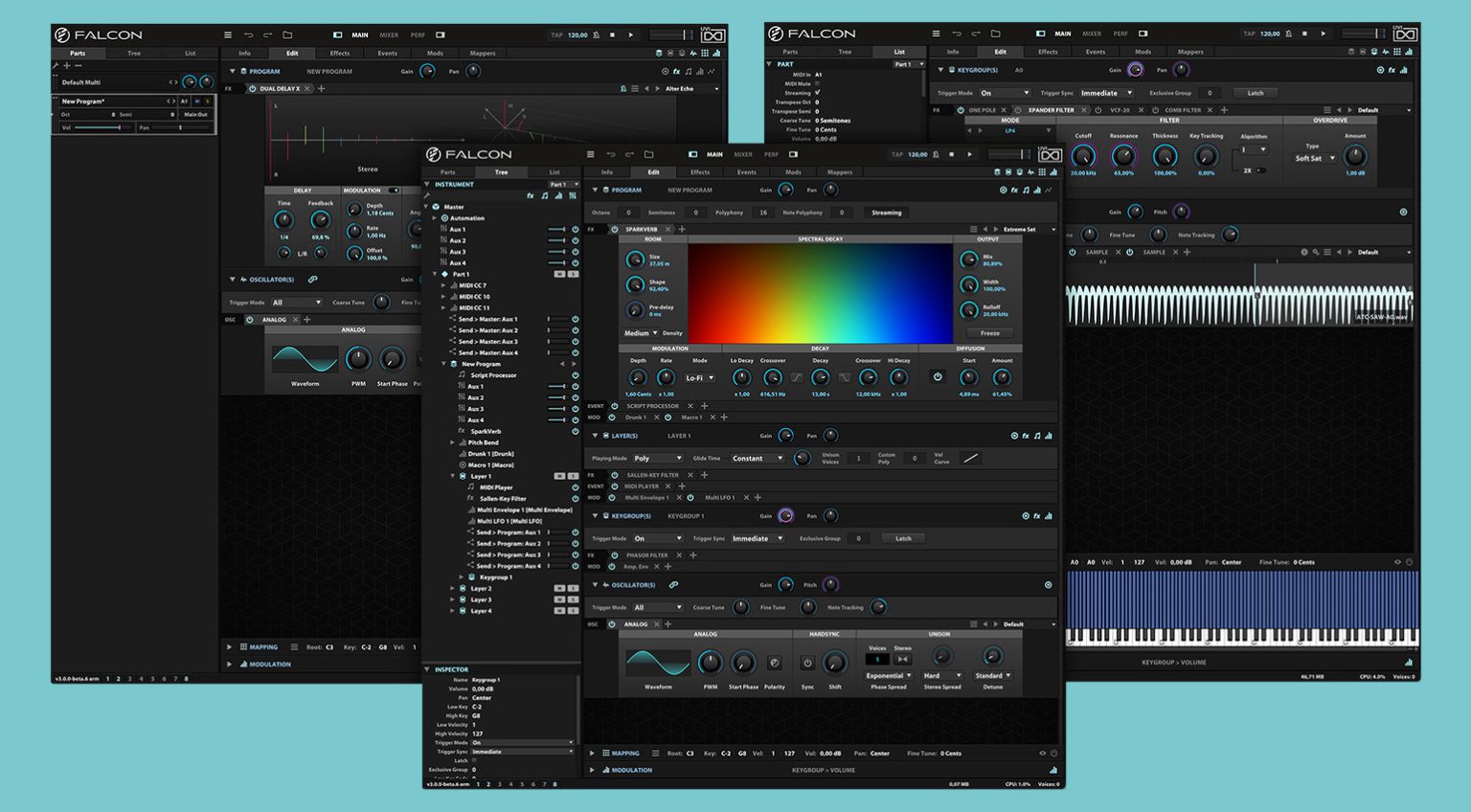This screenshot has height=812, width=1471.
Task: Select the Dual Delay X effect tab
Action: [279, 89]
